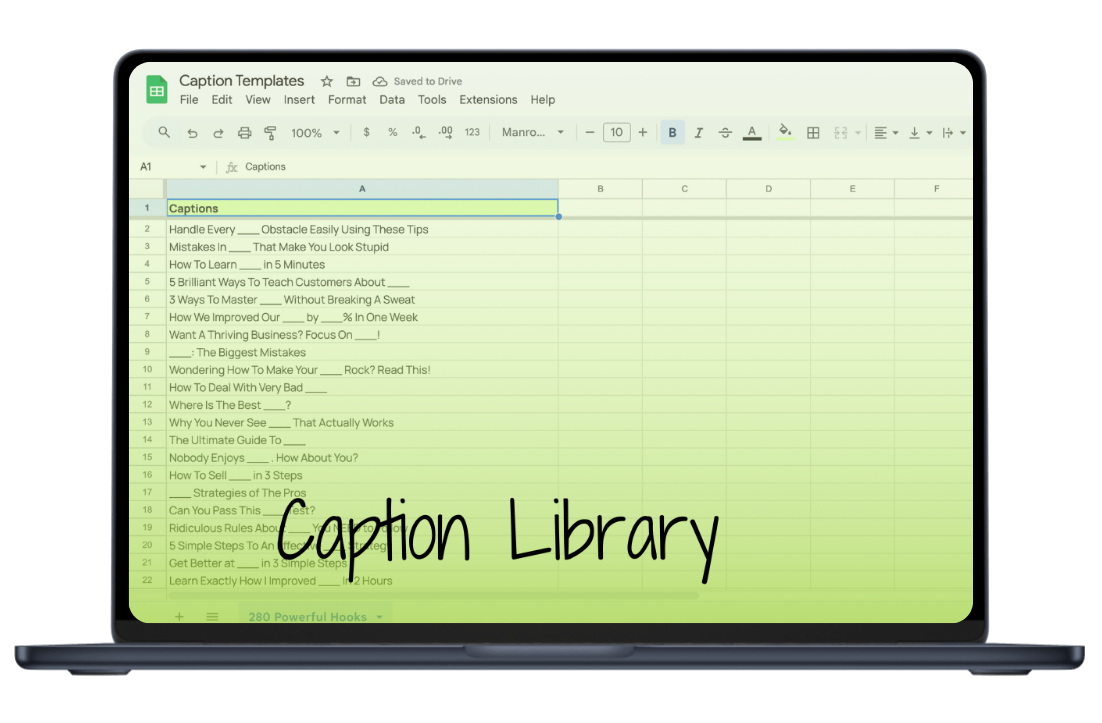
Task: Click the move to folder icon
Action: pyautogui.click(x=353, y=81)
